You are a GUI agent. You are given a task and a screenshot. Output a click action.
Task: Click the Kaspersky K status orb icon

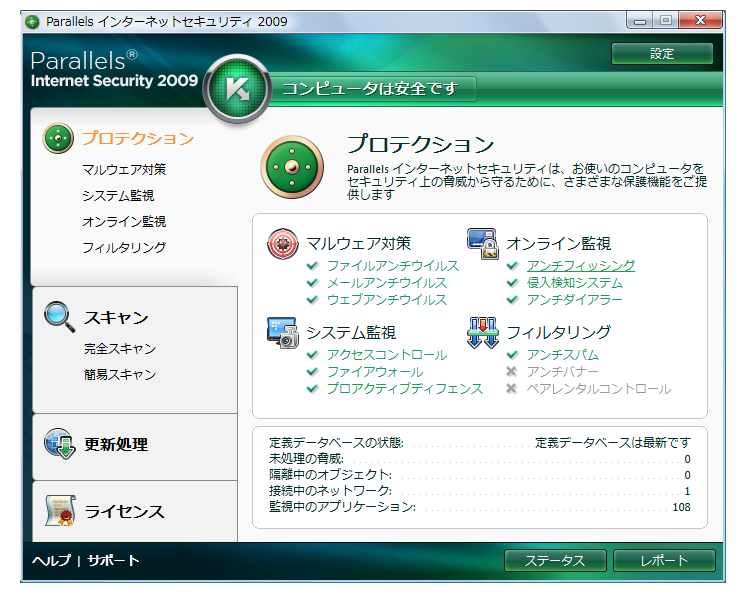click(237, 89)
